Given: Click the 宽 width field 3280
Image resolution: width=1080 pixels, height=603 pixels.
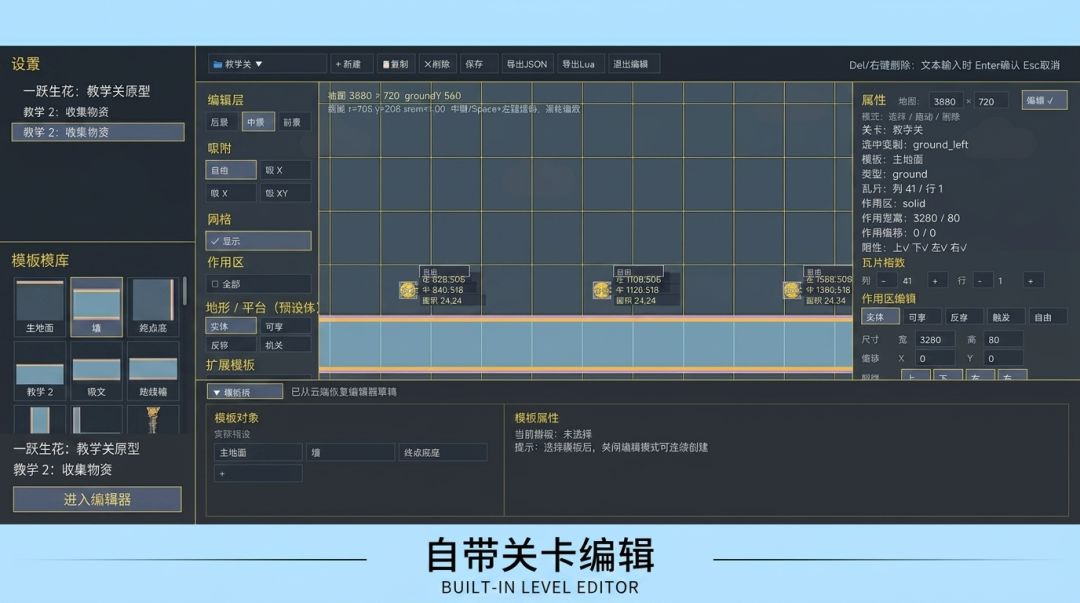Looking at the screenshot, I should (935, 339).
